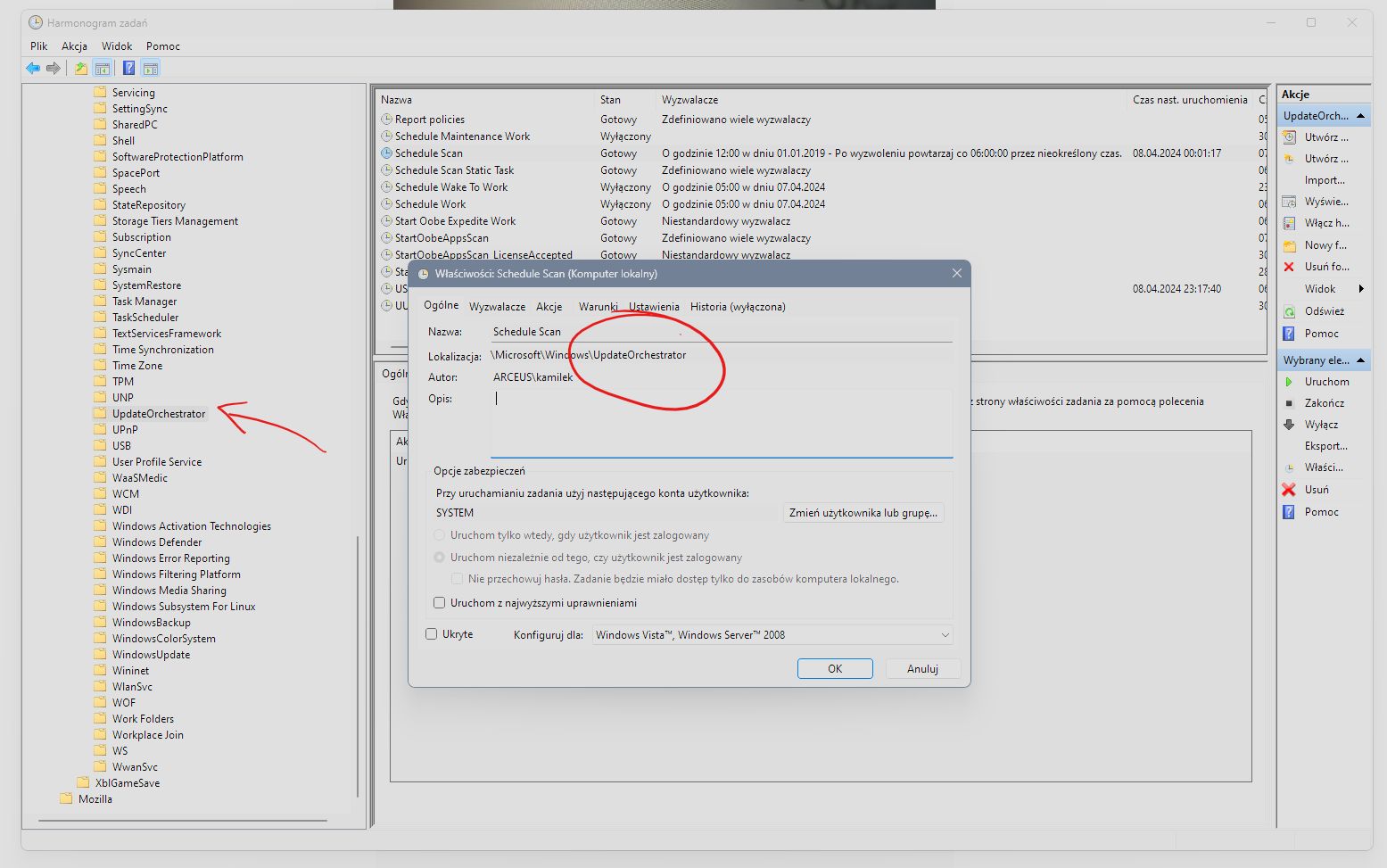The image size is (1387, 868).
Task: Select the Schedule Scan Static Task row
Action: (x=454, y=170)
